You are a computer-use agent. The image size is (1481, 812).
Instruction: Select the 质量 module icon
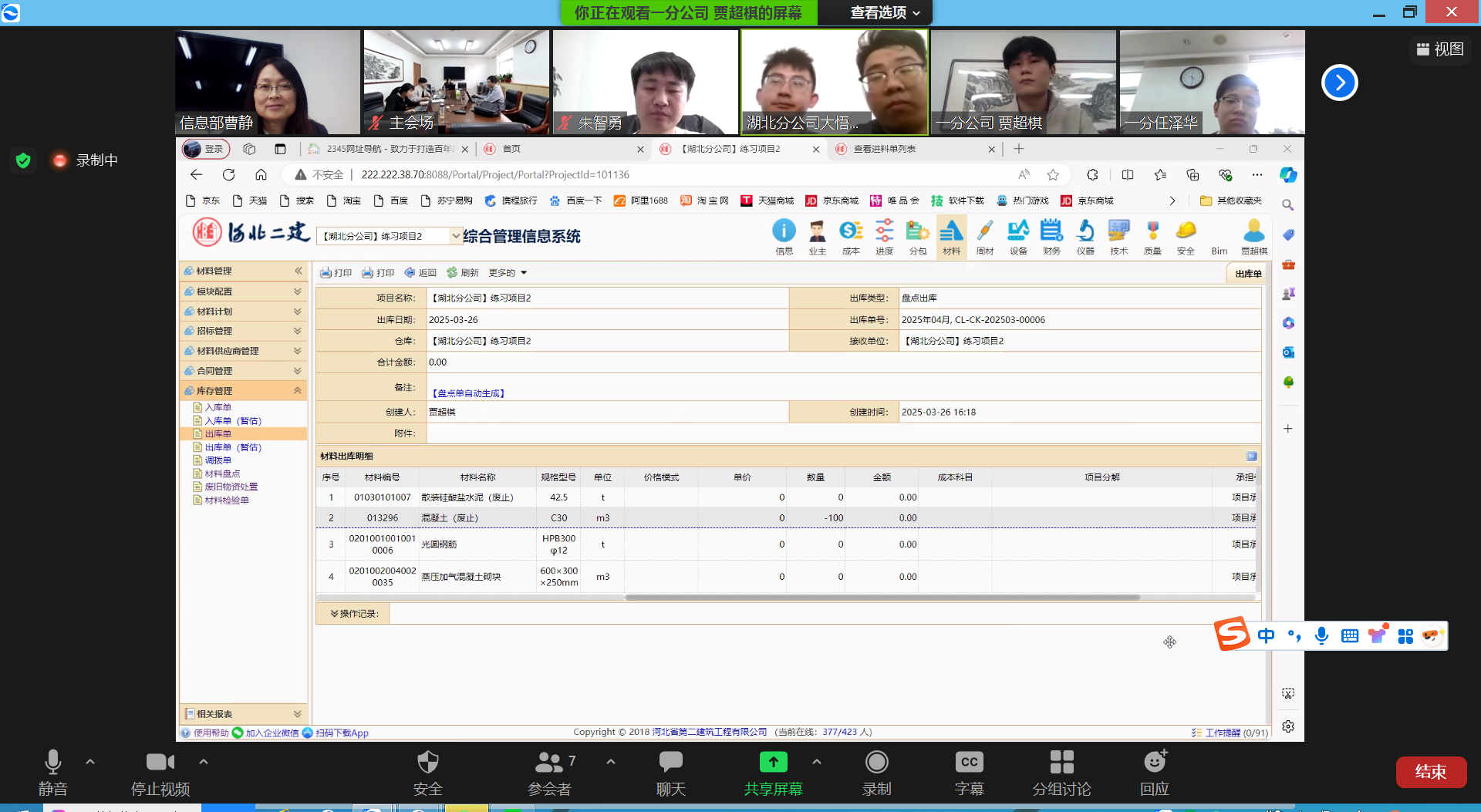pos(1152,235)
